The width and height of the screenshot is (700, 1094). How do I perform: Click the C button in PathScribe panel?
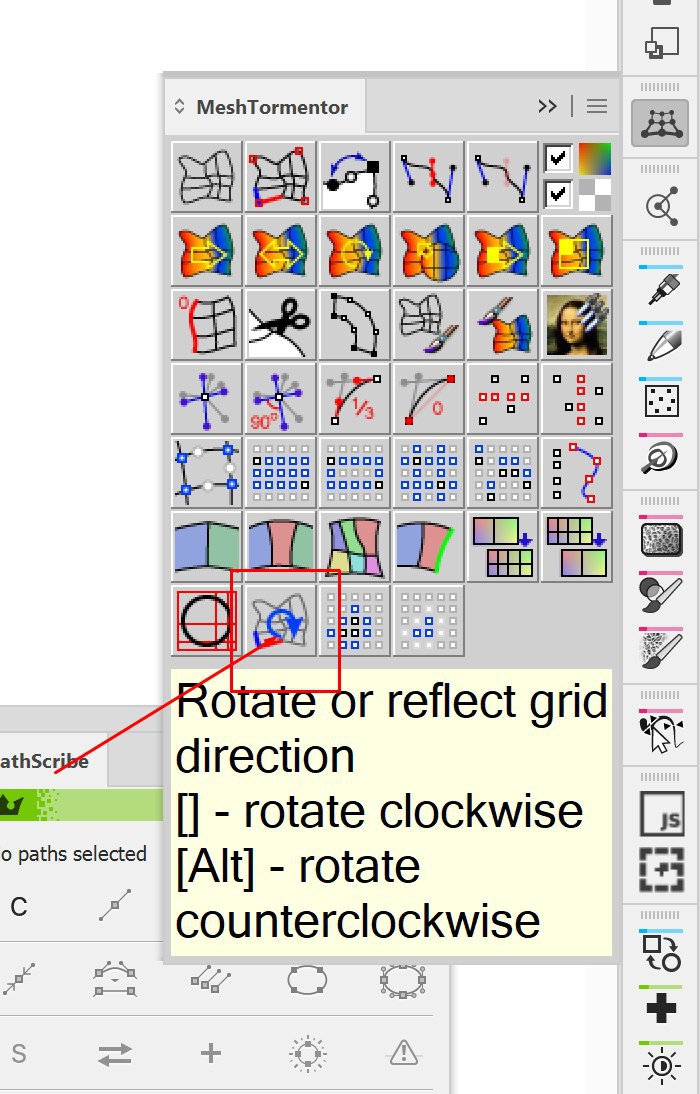pyautogui.click(x=20, y=906)
